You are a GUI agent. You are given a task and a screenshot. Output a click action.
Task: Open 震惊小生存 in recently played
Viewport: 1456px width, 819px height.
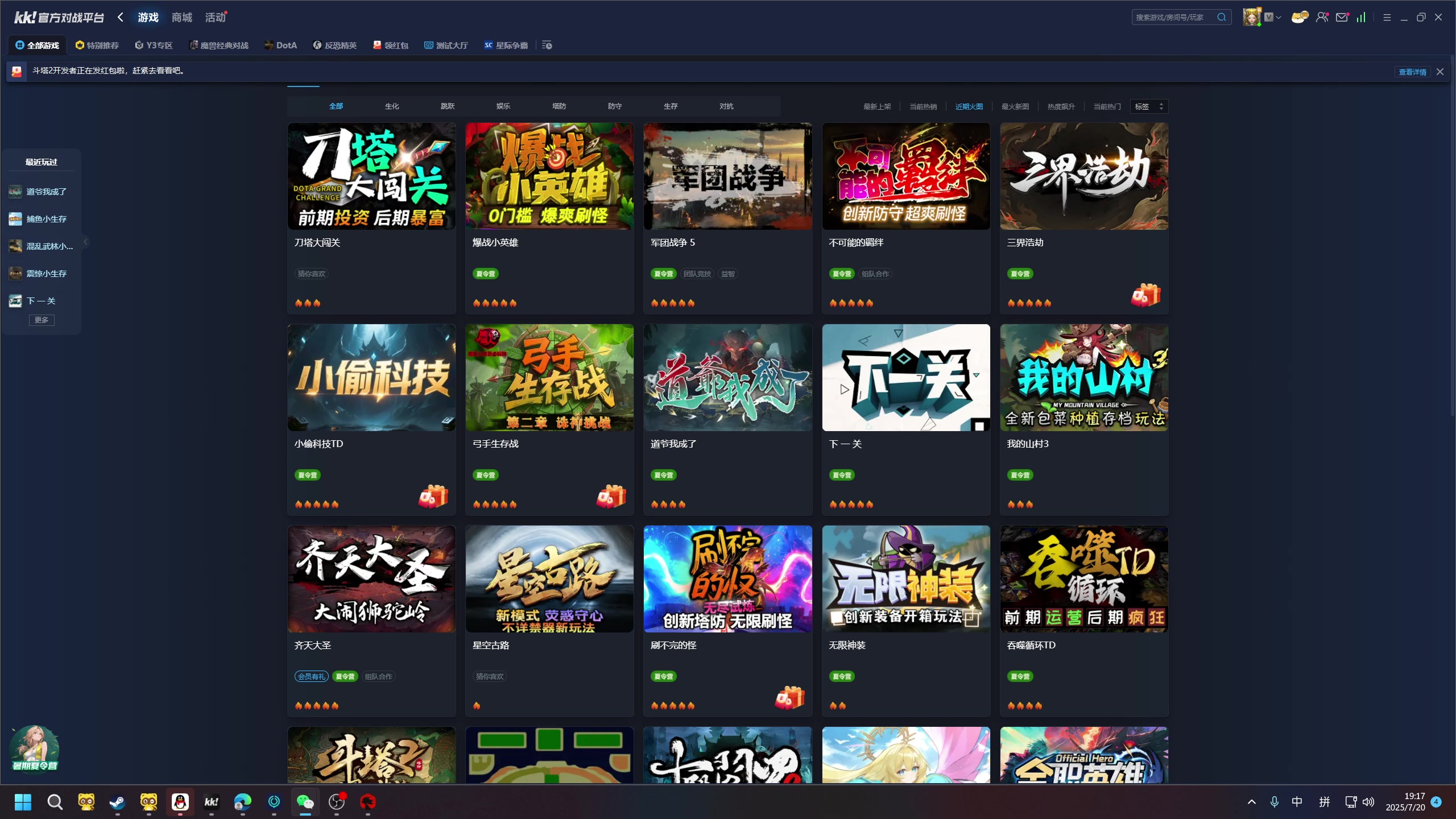click(41, 274)
